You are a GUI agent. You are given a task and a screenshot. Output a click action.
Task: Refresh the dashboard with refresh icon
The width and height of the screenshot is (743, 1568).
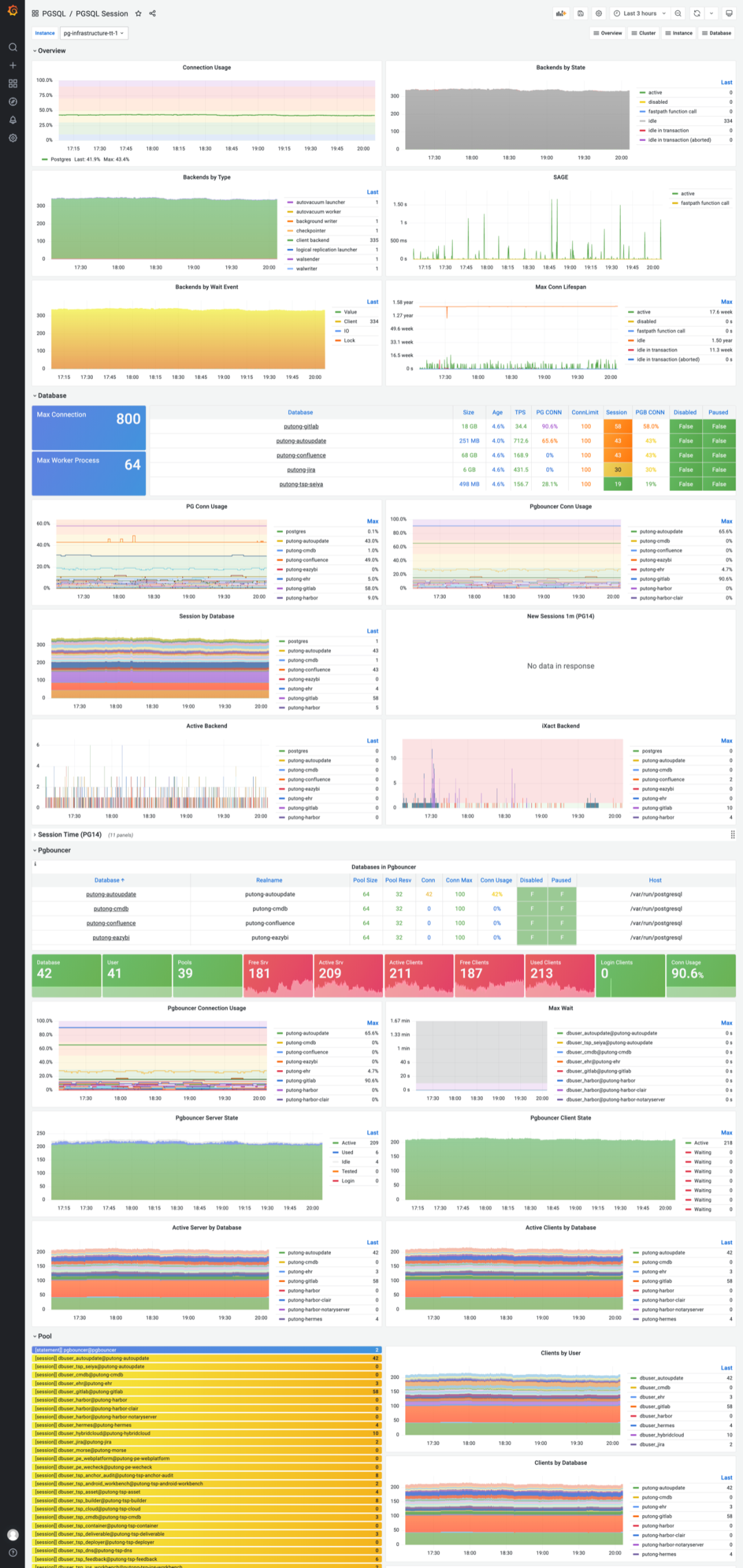pos(697,13)
